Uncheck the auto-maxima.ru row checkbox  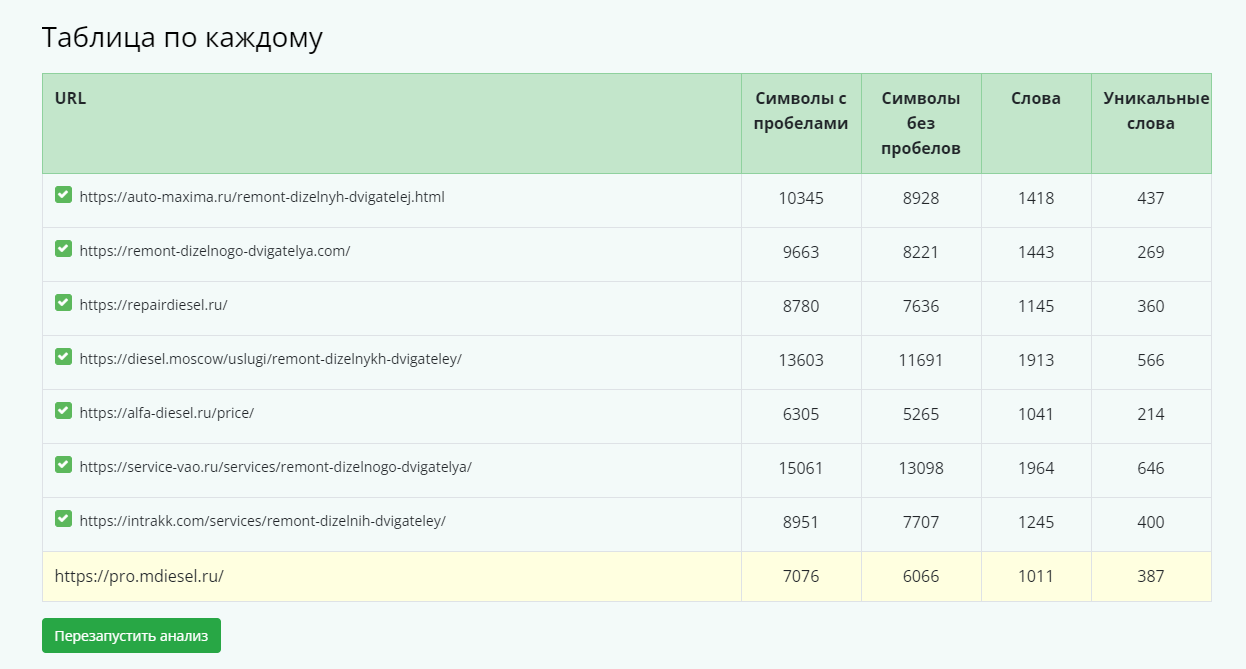pyautogui.click(x=63, y=194)
